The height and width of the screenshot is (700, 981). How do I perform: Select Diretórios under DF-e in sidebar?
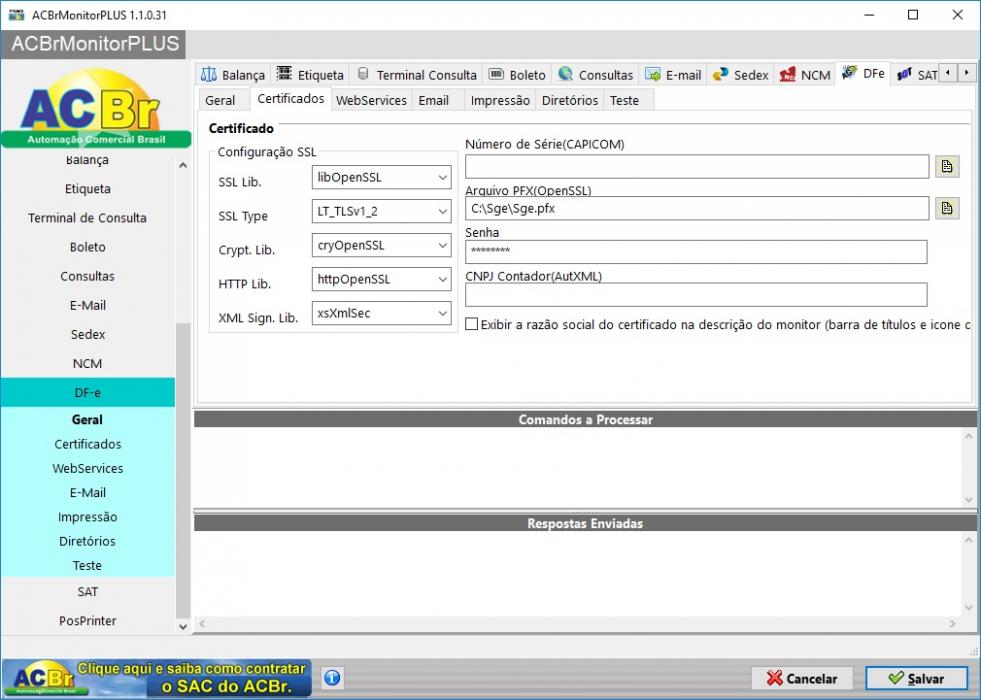(88, 541)
